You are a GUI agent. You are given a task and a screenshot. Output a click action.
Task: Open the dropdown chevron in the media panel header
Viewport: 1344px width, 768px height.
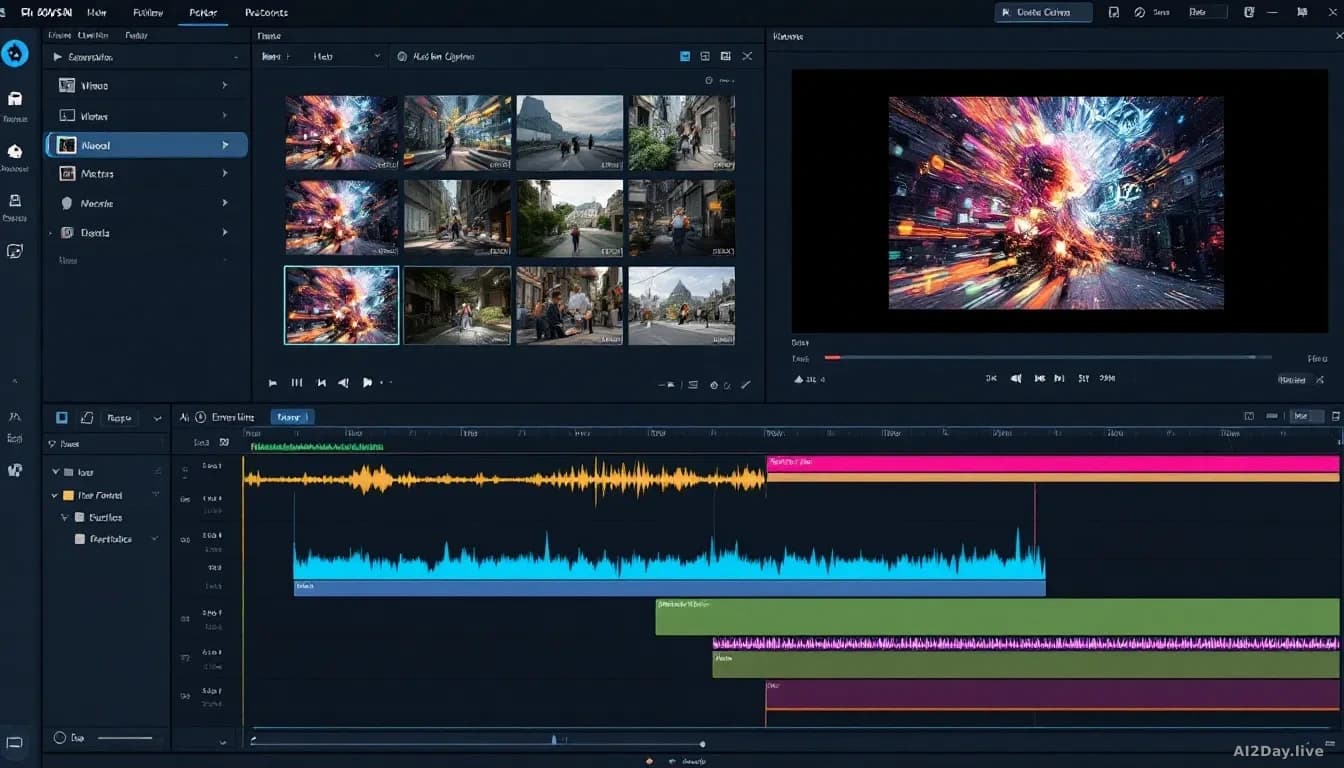(x=377, y=57)
